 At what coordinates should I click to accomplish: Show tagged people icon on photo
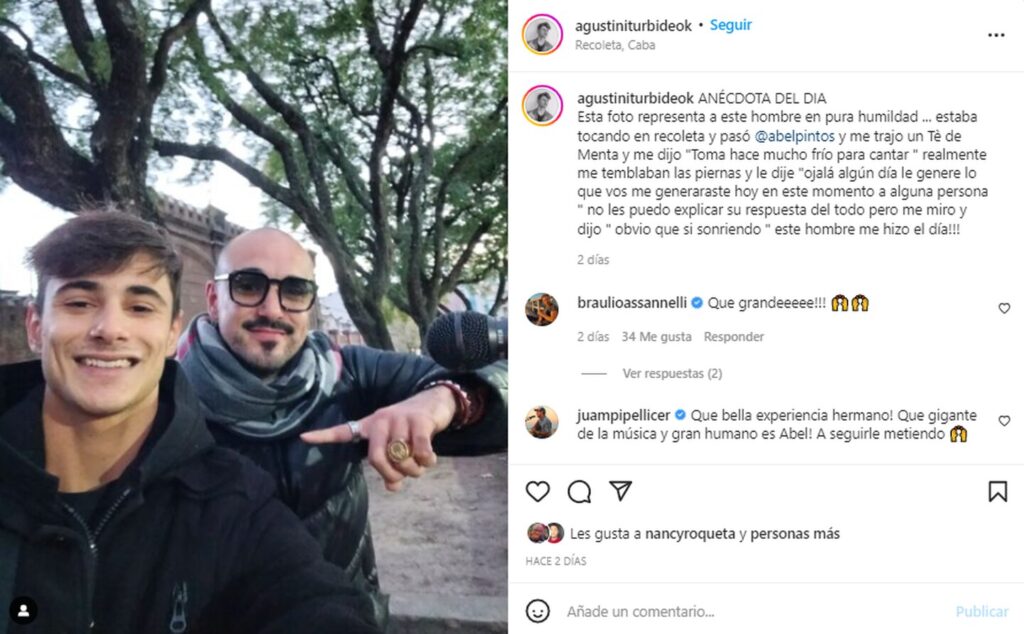click(24, 610)
